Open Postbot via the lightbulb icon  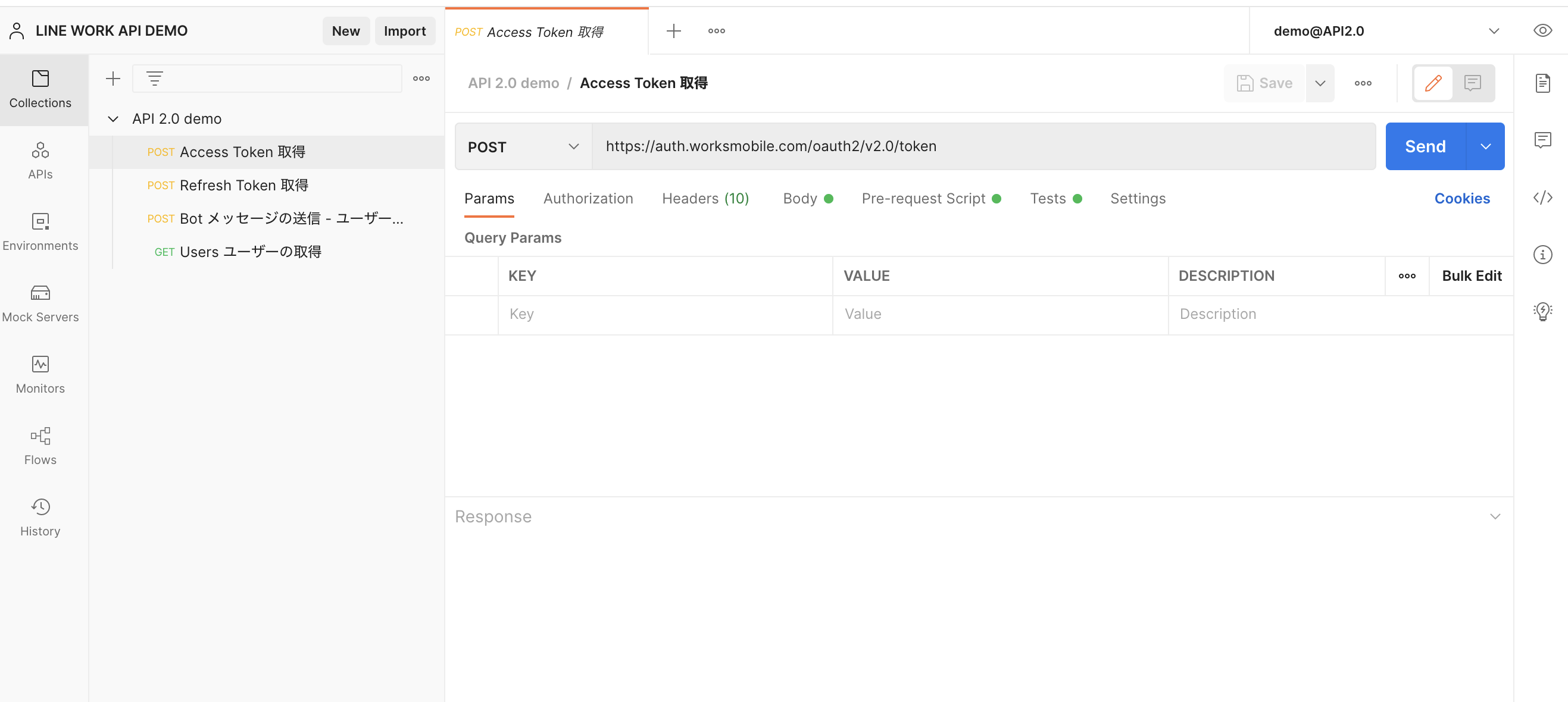[1543, 311]
